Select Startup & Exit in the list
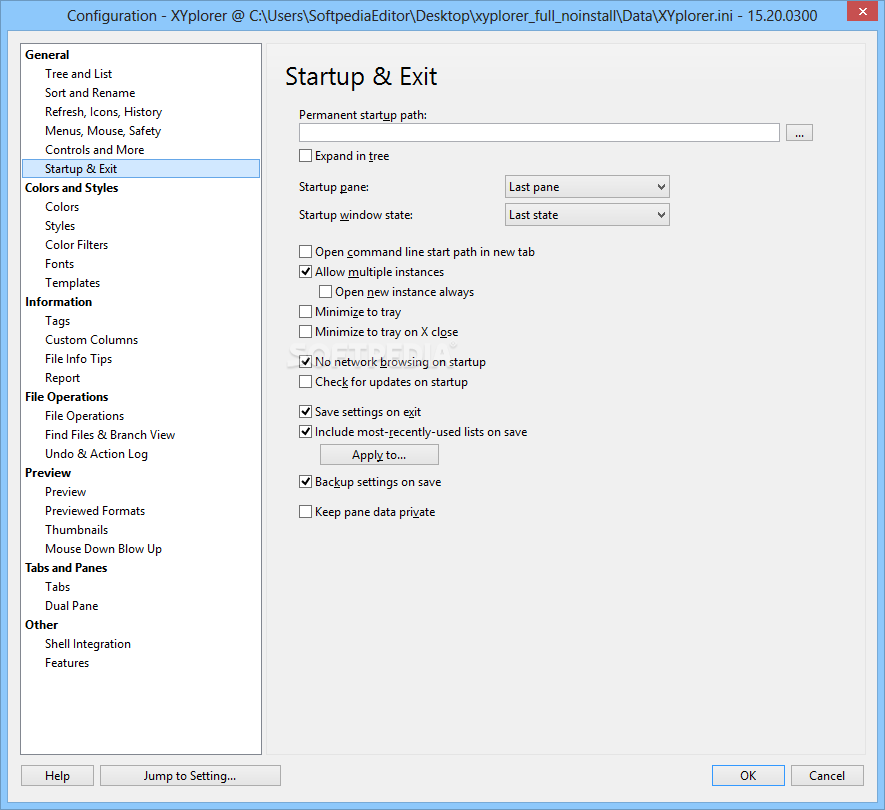885x810 pixels. 141,169
